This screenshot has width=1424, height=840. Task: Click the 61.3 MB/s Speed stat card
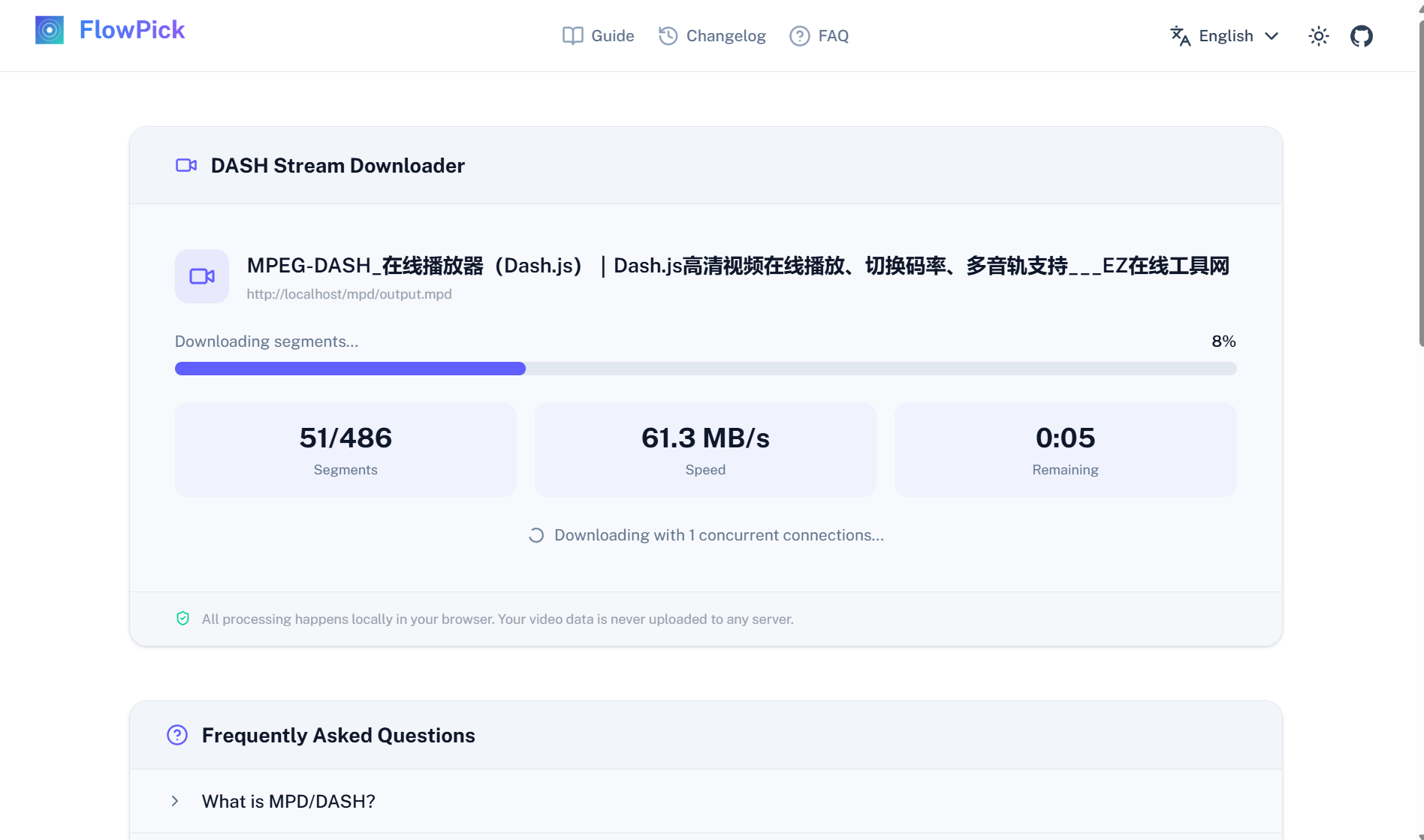click(705, 450)
